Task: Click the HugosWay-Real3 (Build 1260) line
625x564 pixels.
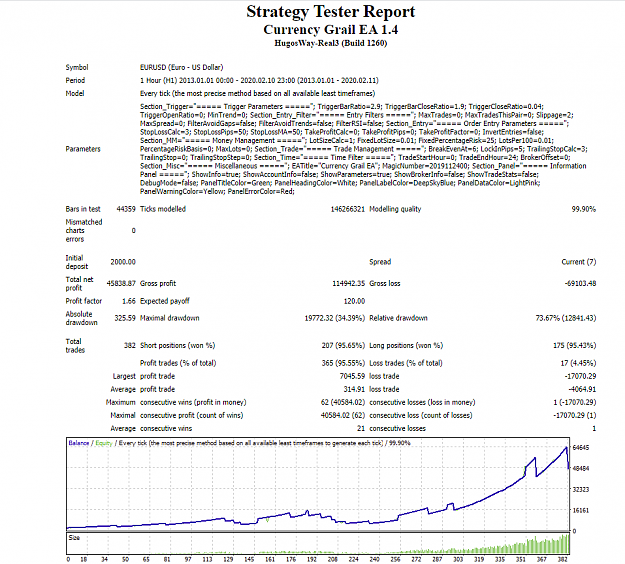Action: [330, 43]
